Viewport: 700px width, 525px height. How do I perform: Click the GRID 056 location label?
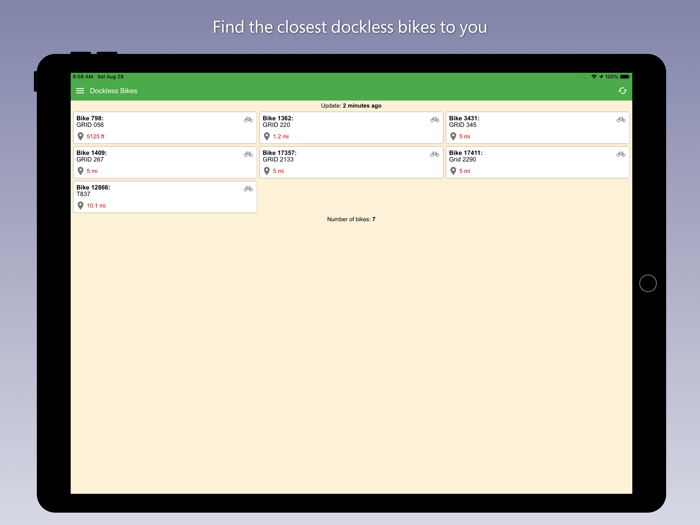[90, 125]
